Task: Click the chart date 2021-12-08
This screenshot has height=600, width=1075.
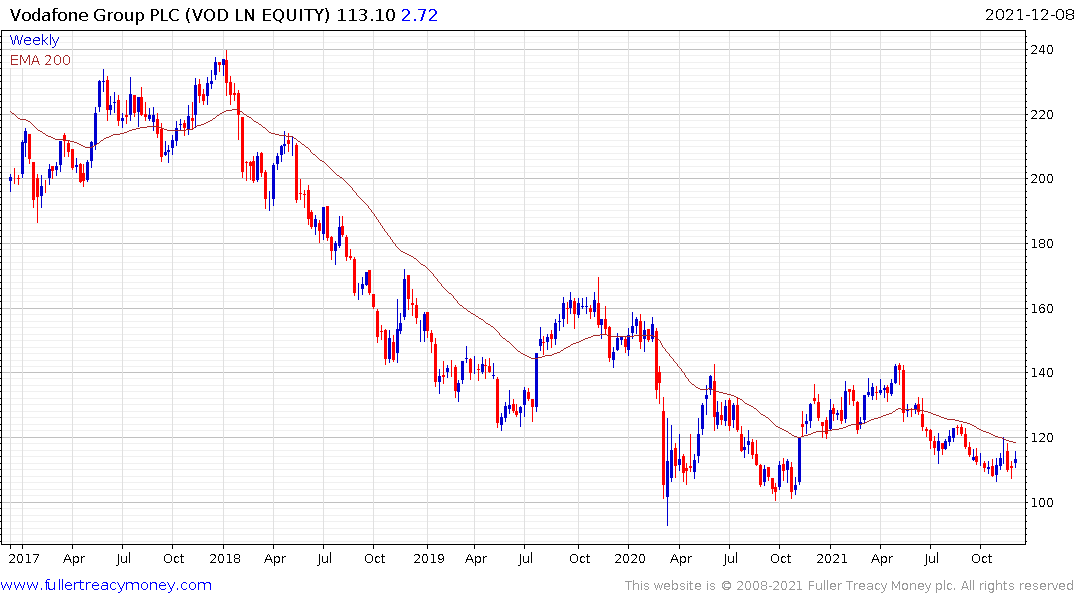Action: click(x=1029, y=14)
